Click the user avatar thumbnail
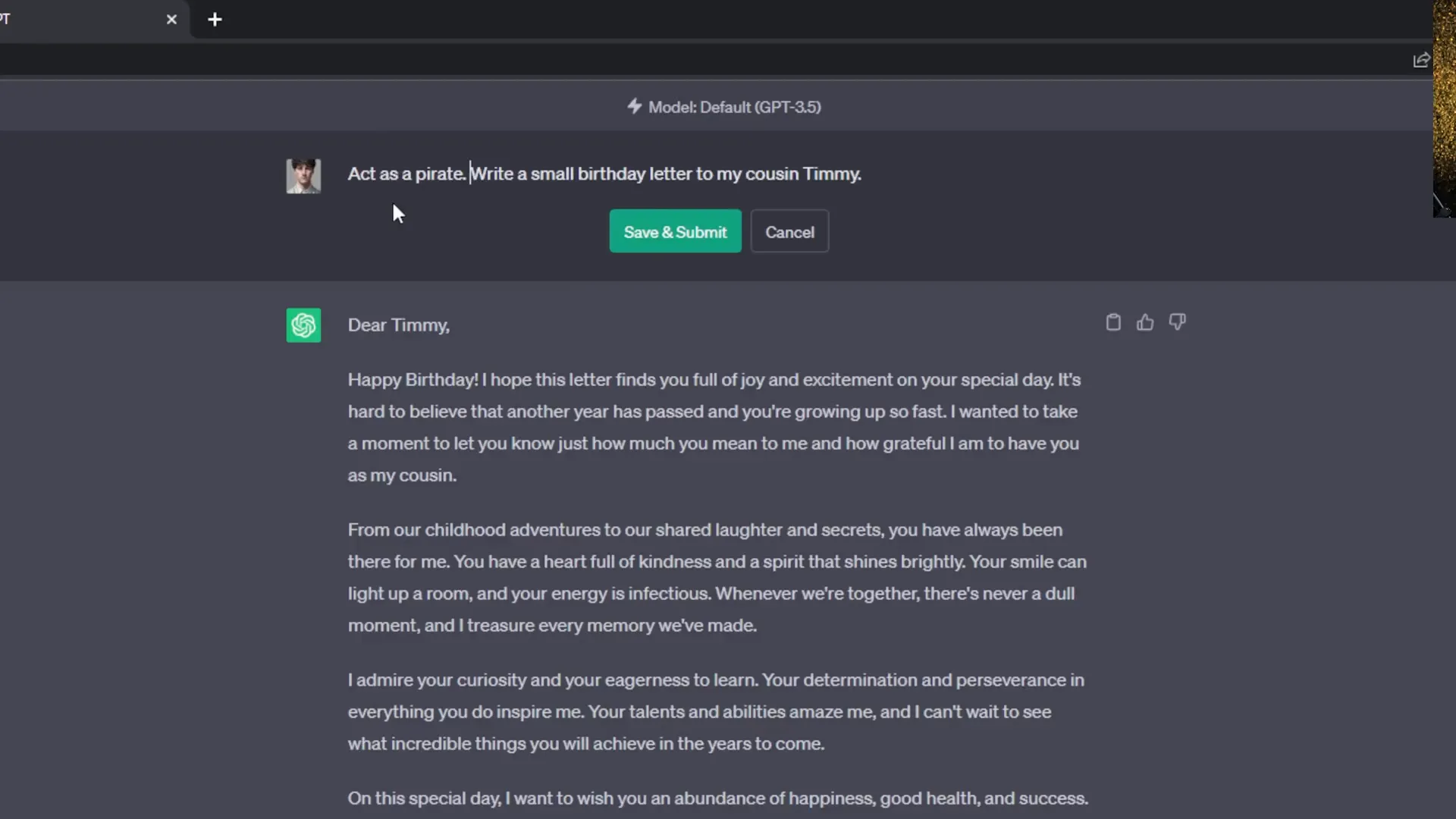Viewport: 1456px width, 819px height. 303,176
